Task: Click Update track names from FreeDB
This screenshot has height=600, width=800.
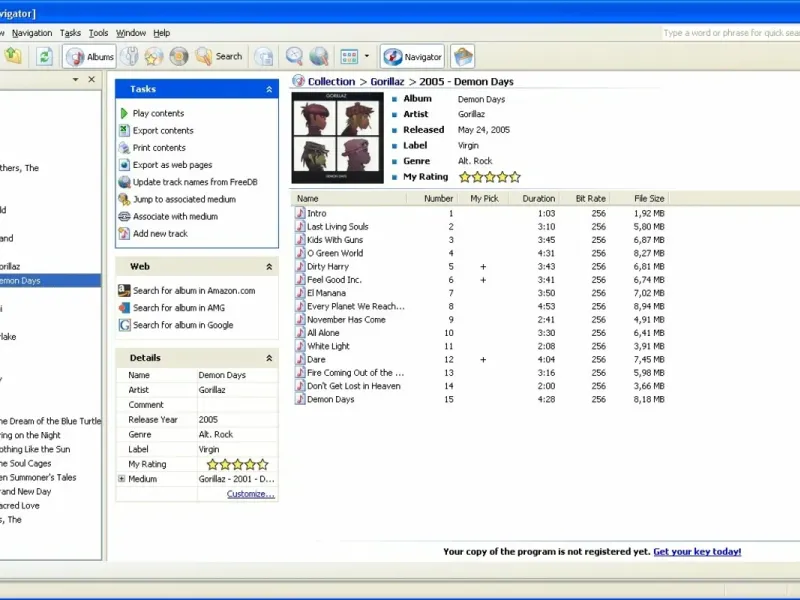Action: (188, 182)
